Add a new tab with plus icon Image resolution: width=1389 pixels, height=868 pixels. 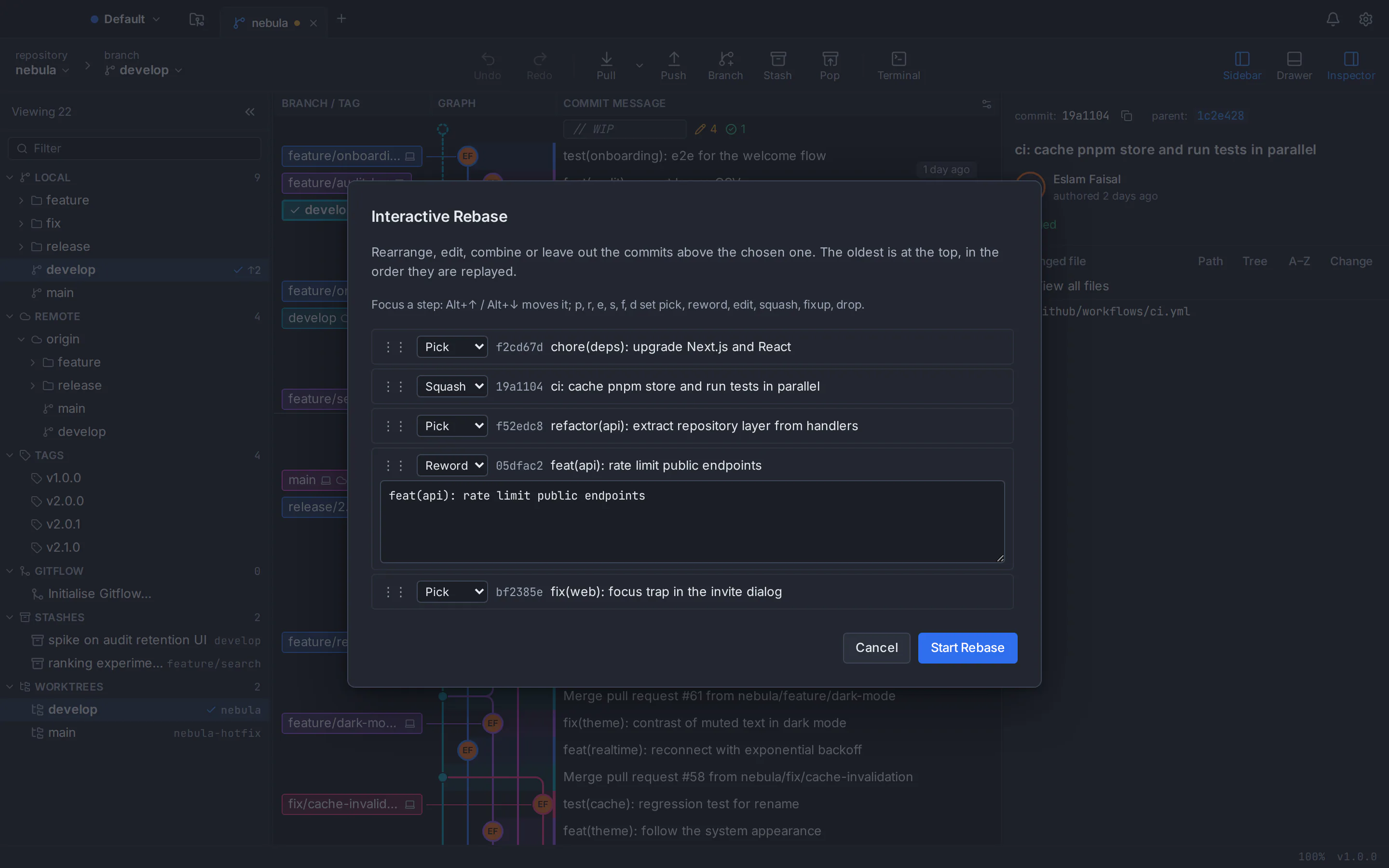[341, 19]
